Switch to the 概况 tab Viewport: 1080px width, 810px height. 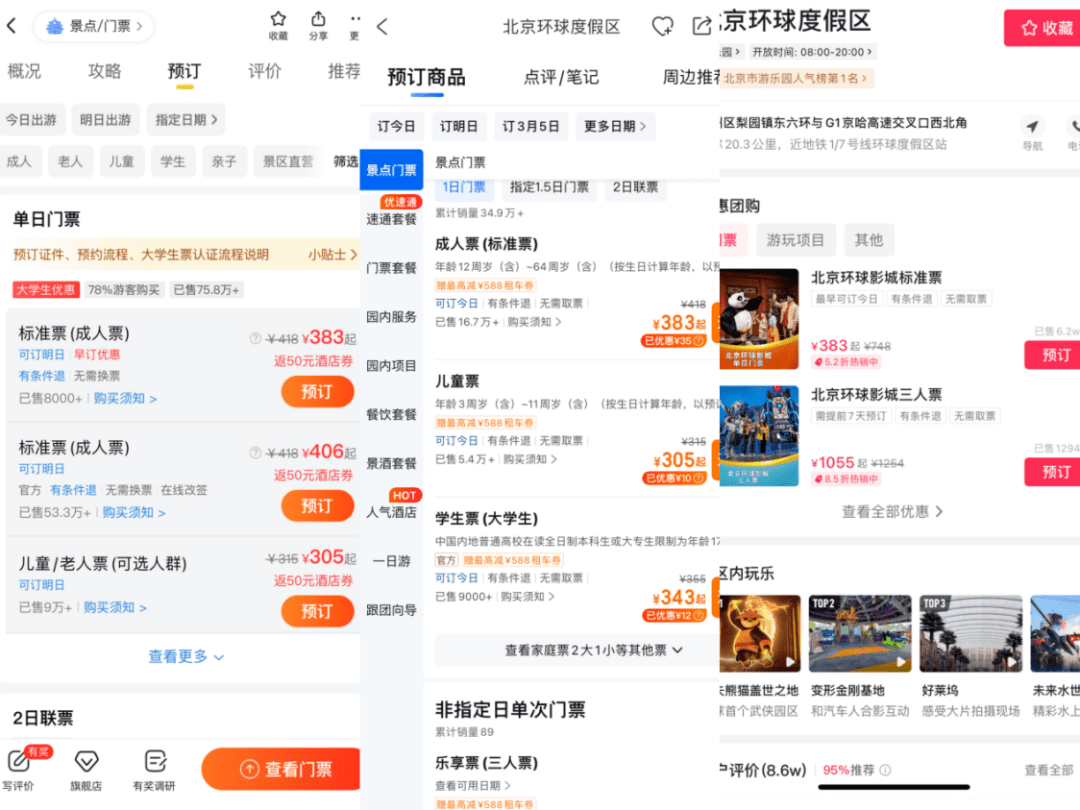click(x=24, y=71)
